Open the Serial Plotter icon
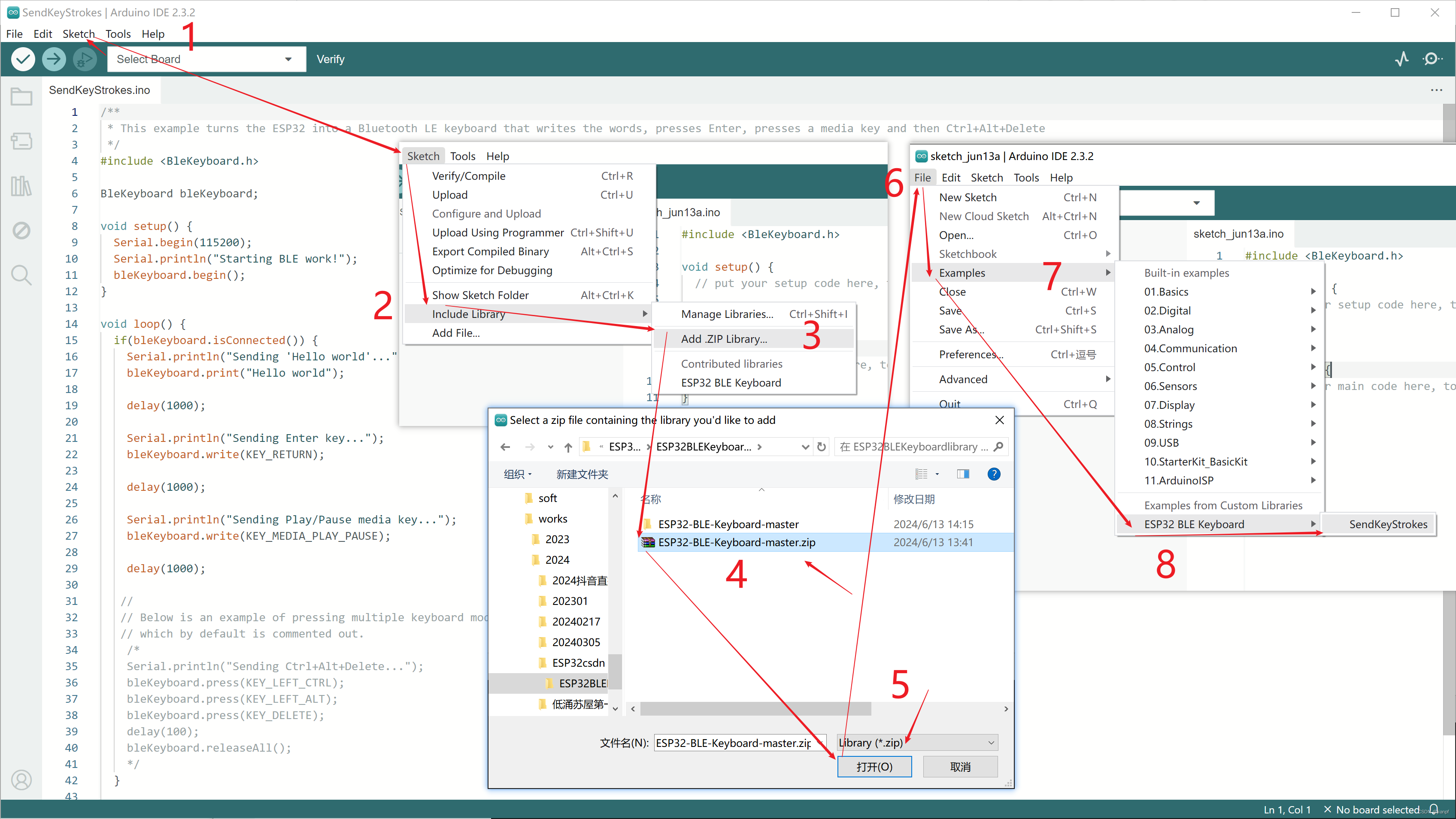The height and width of the screenshot is (819, 1456). pyautogui.click(x=1402, y=59)
